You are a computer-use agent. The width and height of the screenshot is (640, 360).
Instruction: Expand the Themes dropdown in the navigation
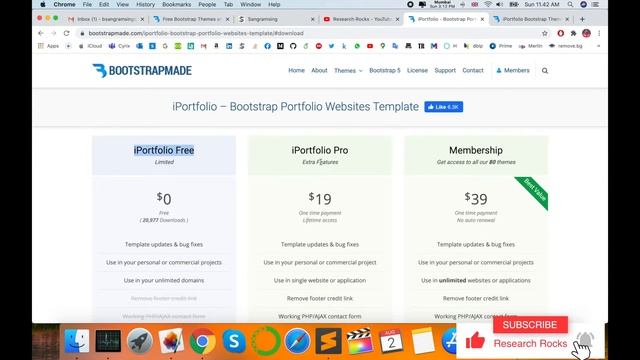click(x=348, y=71)
